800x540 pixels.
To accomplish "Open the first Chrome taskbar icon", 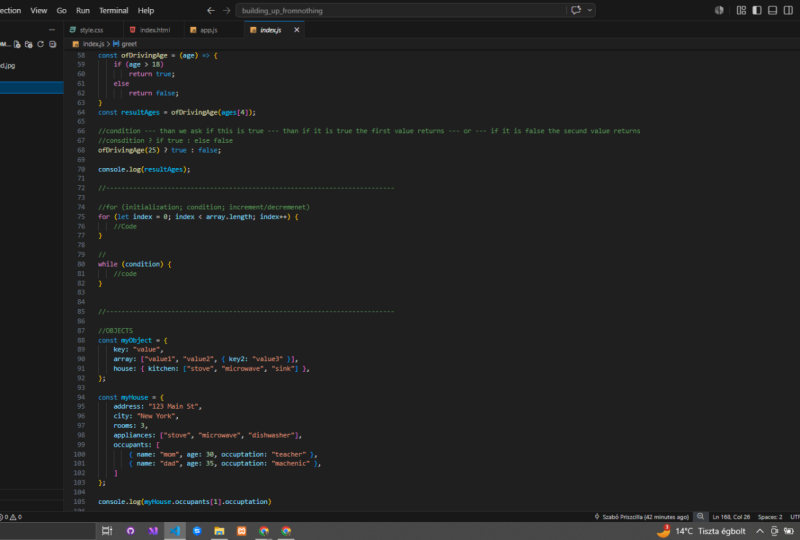I will [264, 531].
